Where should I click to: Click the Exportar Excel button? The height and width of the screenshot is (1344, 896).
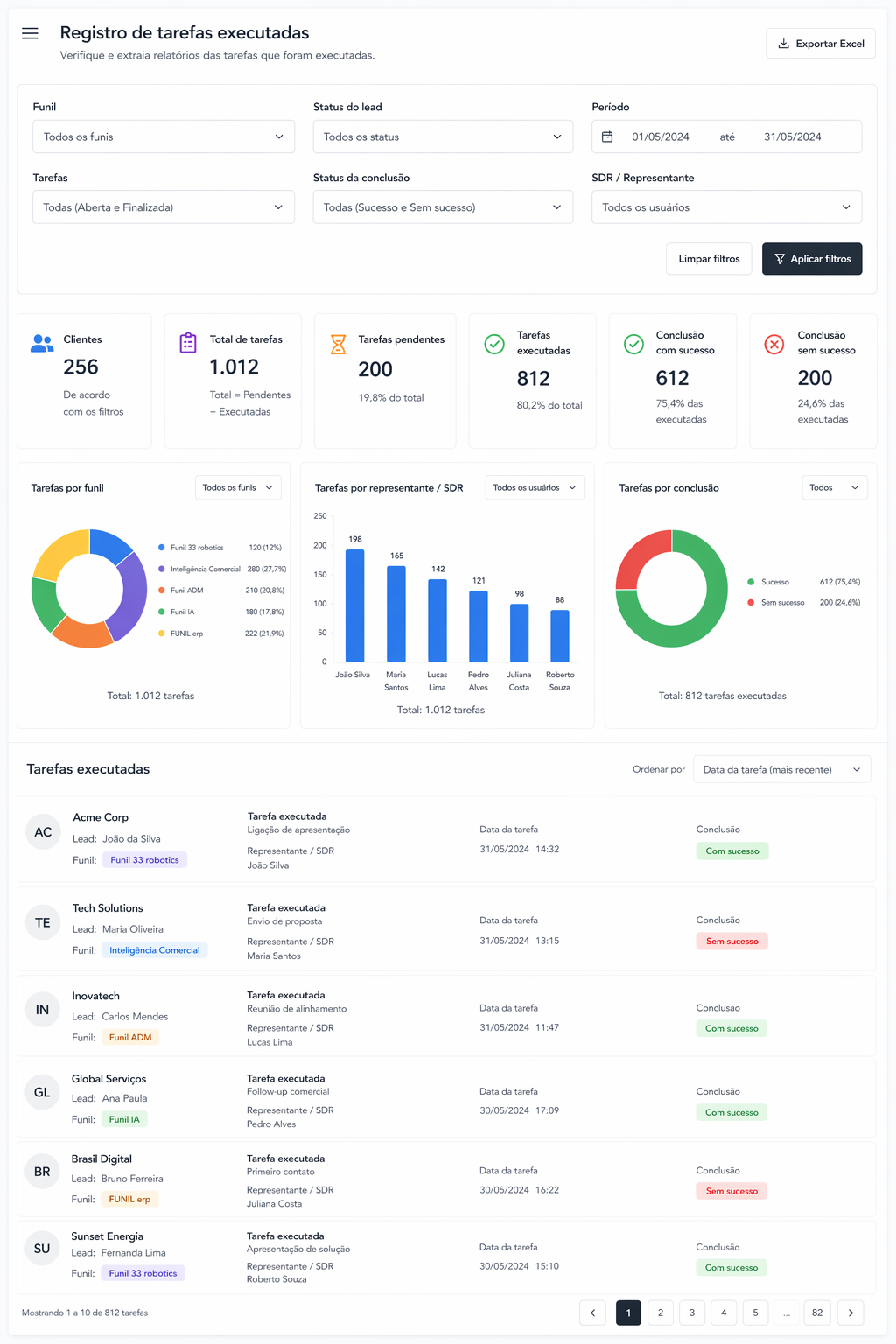[x=821, y=44]
